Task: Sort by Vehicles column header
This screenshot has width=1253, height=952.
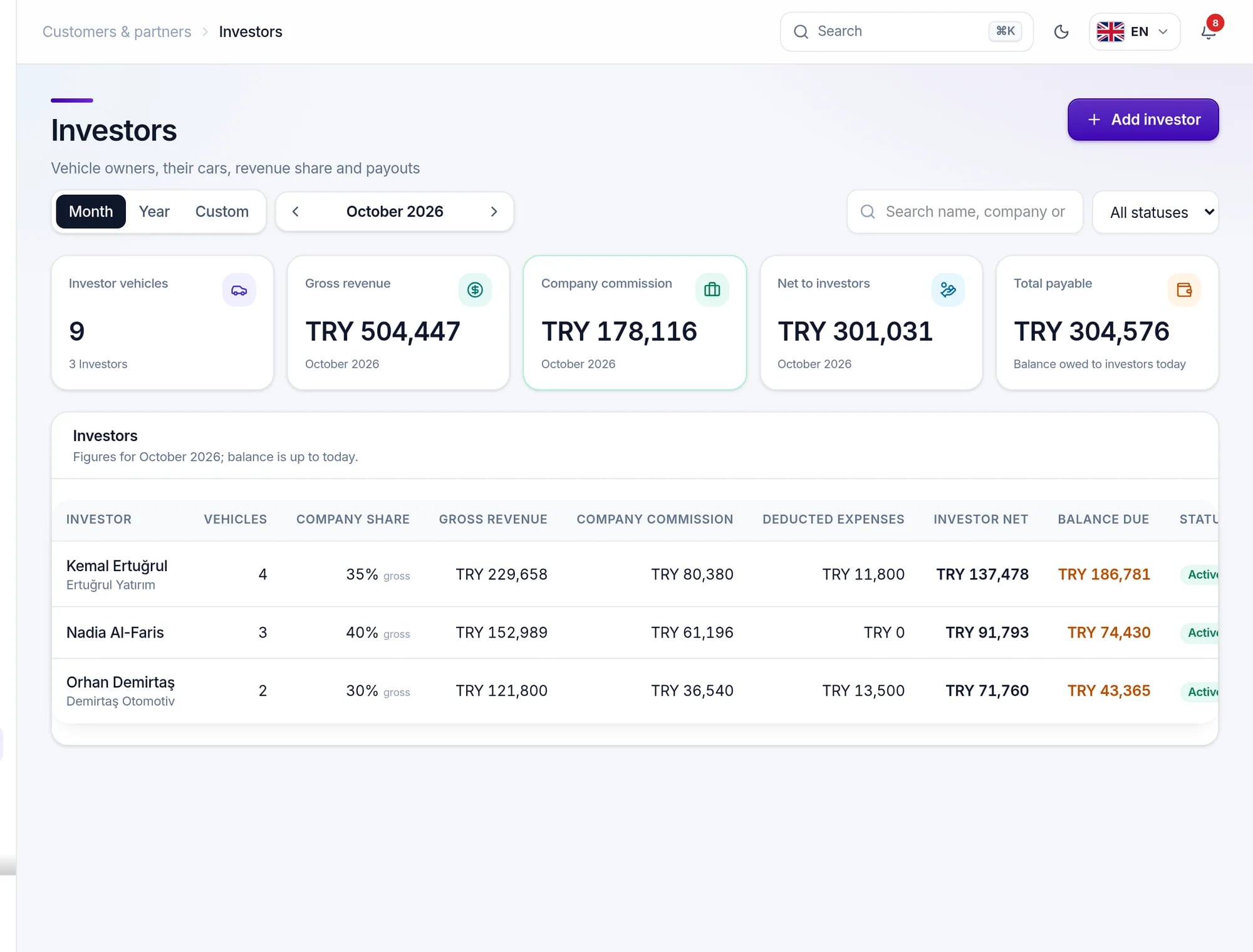Action: click(x=235, y=519)
